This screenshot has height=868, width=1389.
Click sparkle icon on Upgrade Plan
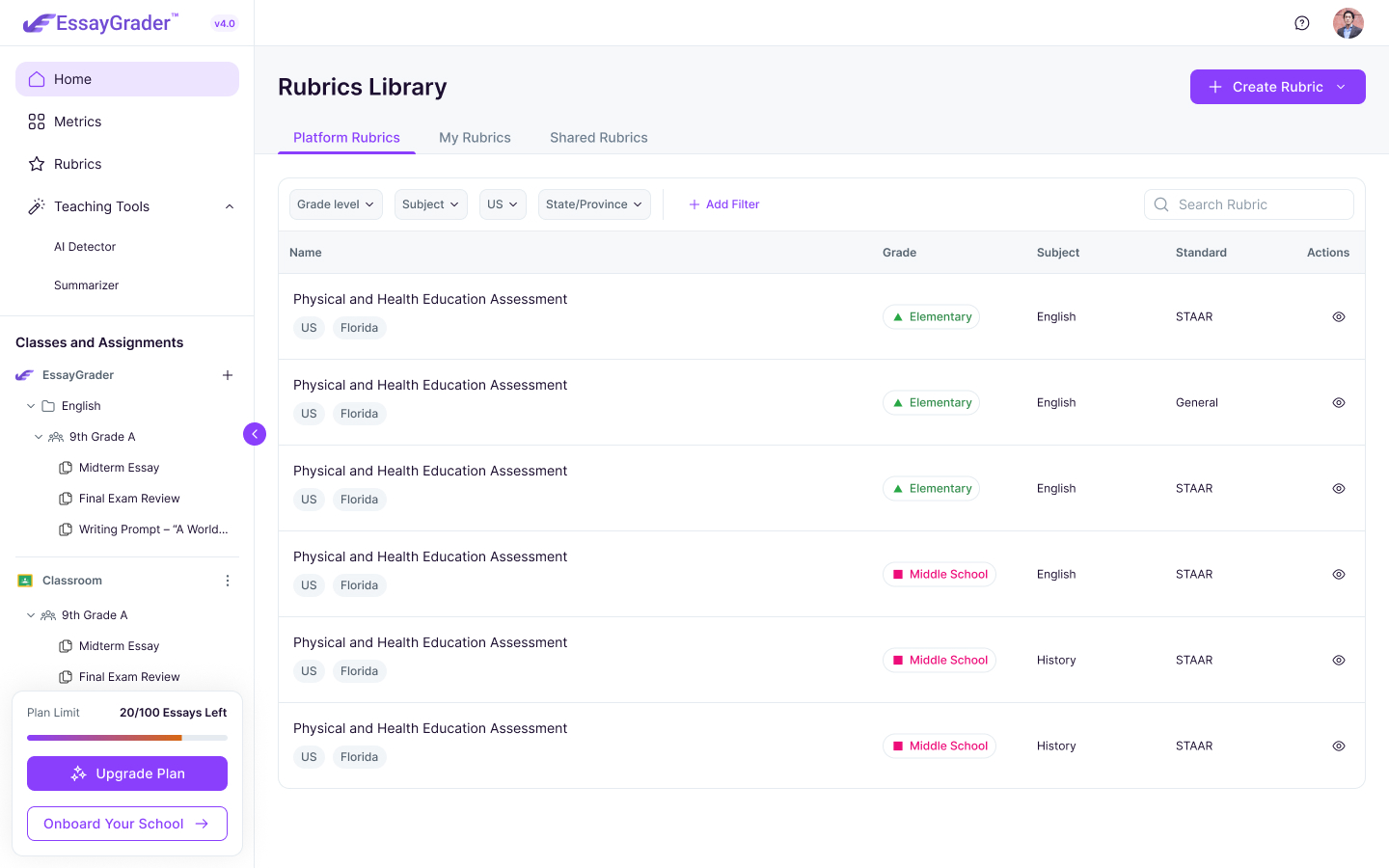click(79, 773)
